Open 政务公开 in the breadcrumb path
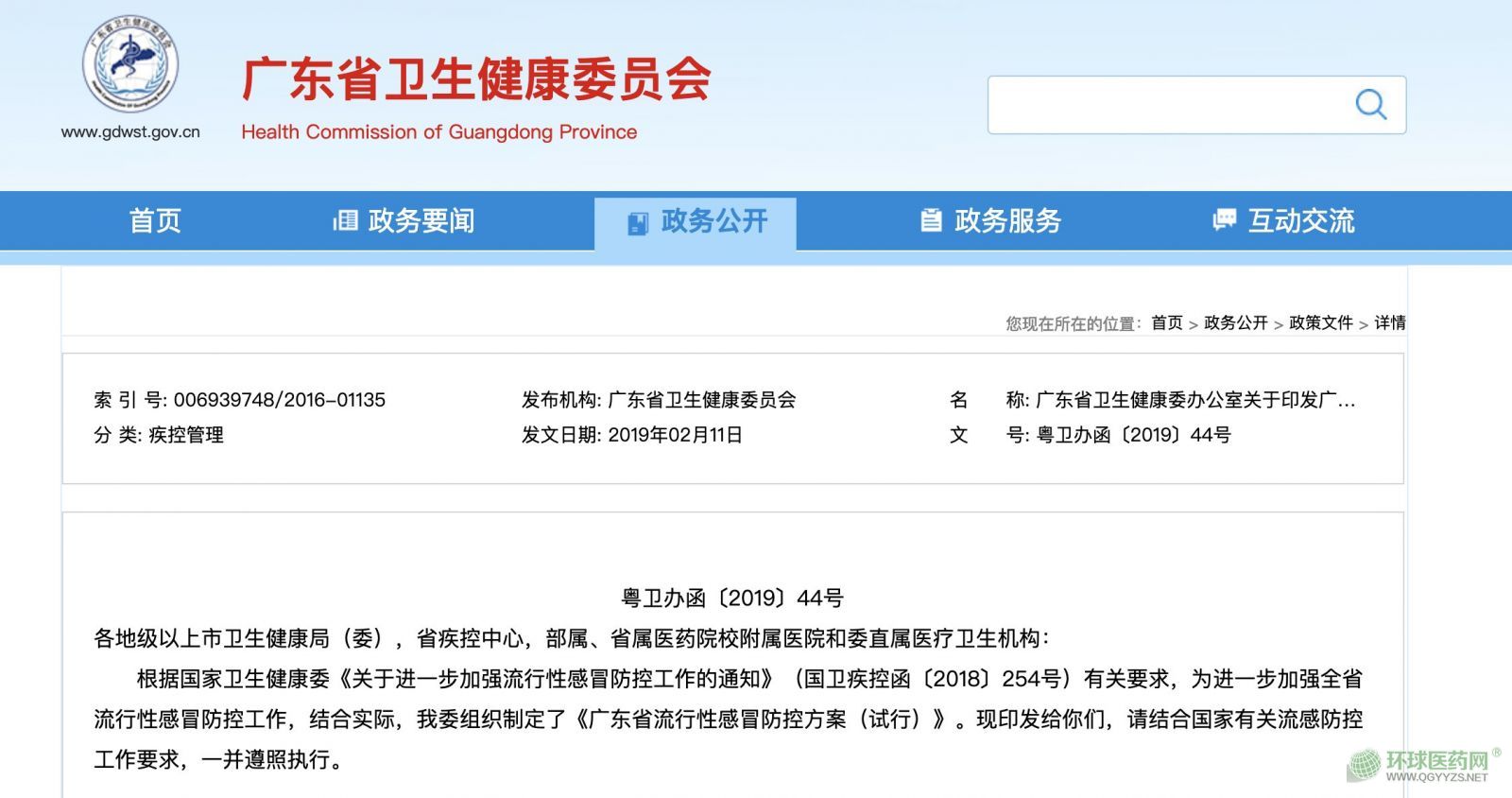Image resolution: width=1512 pixels, height=798 pixels. click(1235, 322)
